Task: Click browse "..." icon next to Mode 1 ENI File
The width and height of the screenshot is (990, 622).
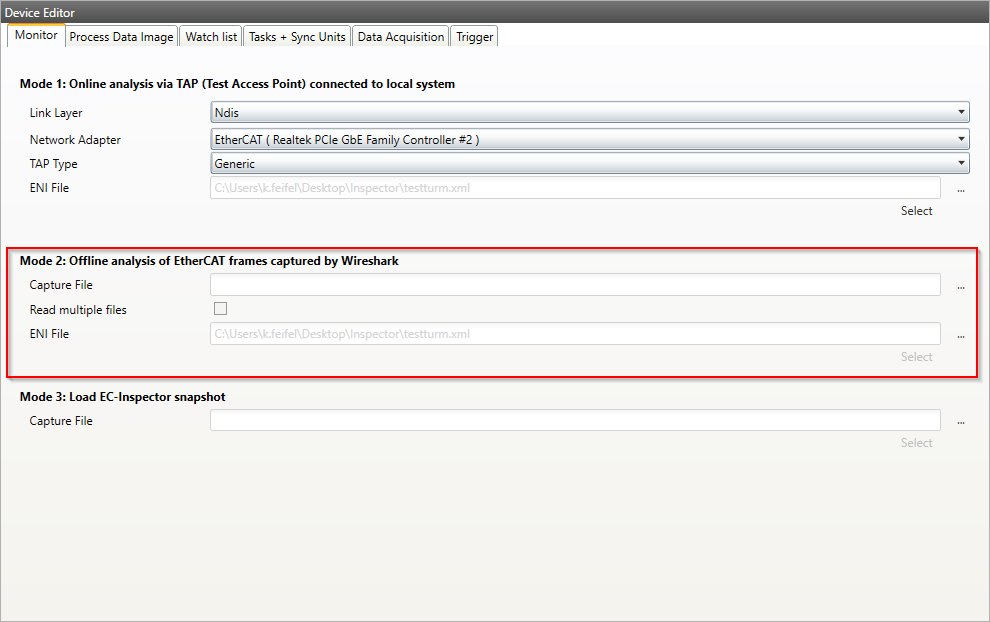Action: (960, 188)
